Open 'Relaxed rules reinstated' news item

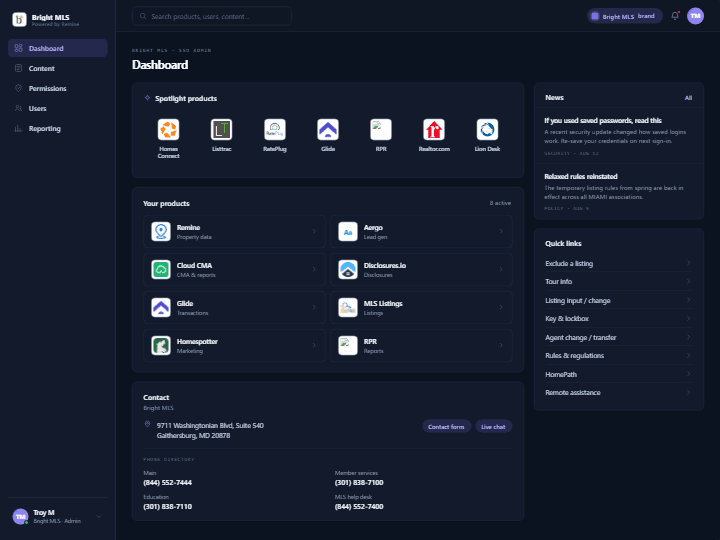(619, 191)
